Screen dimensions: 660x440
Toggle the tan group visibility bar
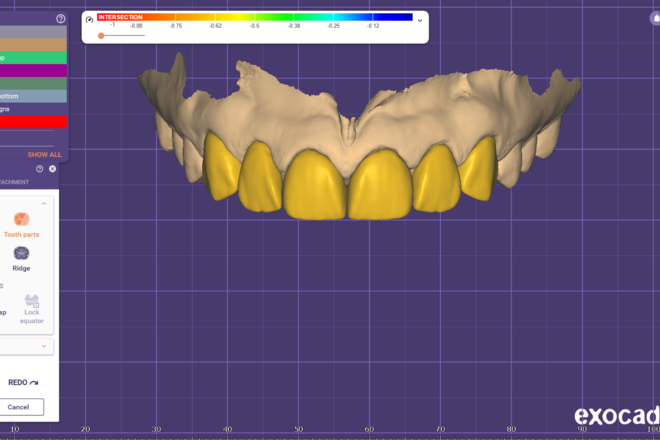click(x=33, y=45)
